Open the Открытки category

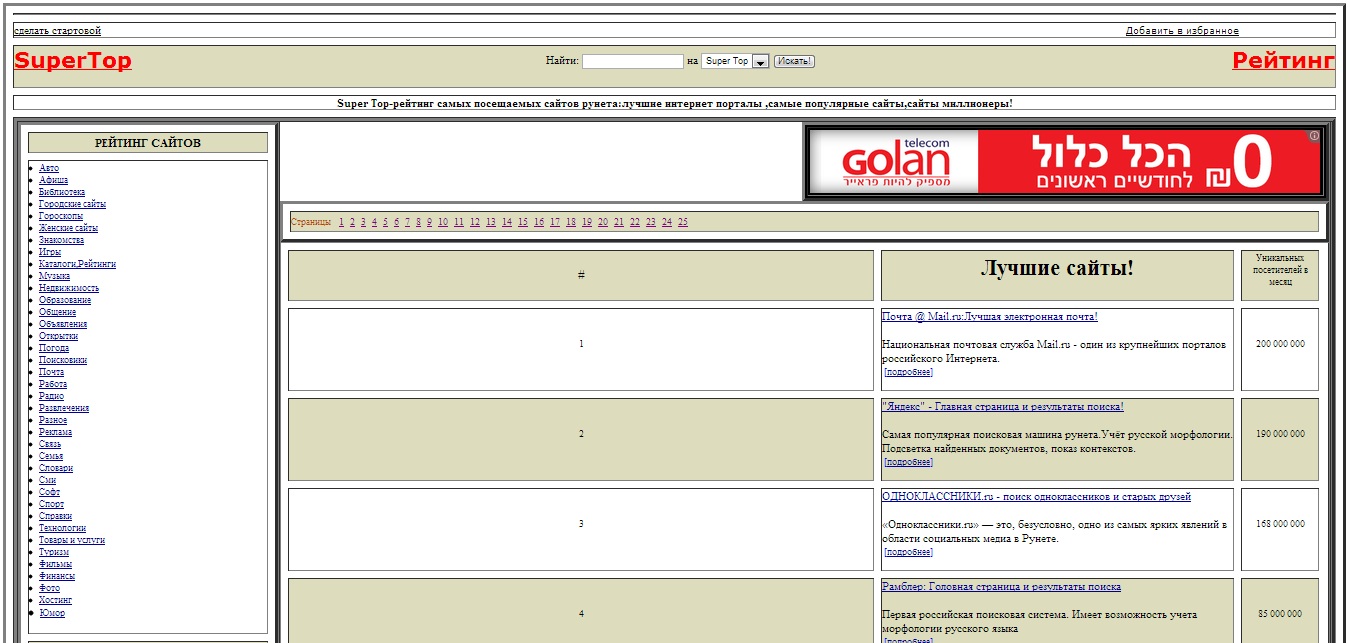pos(59,336)
